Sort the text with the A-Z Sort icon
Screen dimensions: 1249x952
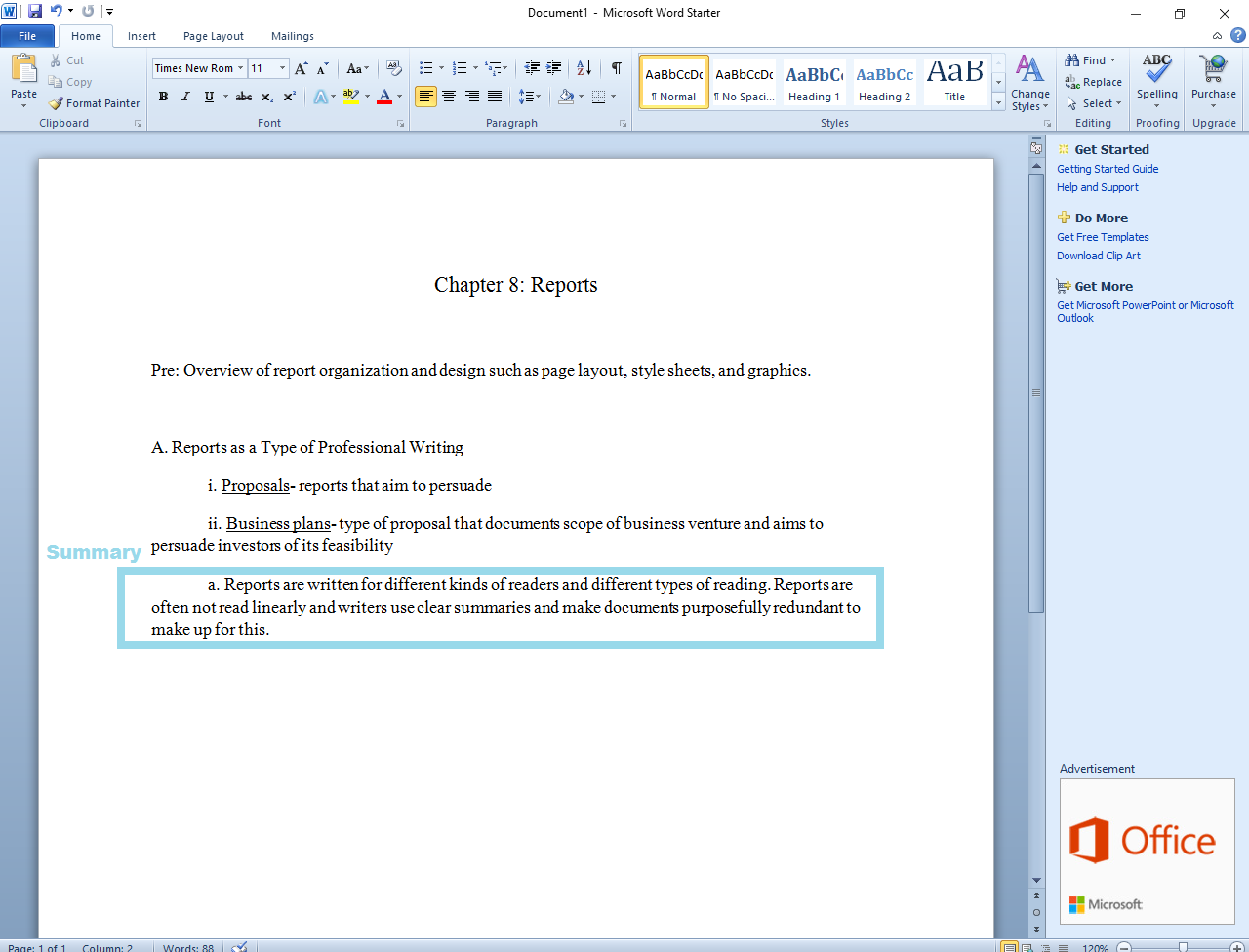click(x=583, y=67)
